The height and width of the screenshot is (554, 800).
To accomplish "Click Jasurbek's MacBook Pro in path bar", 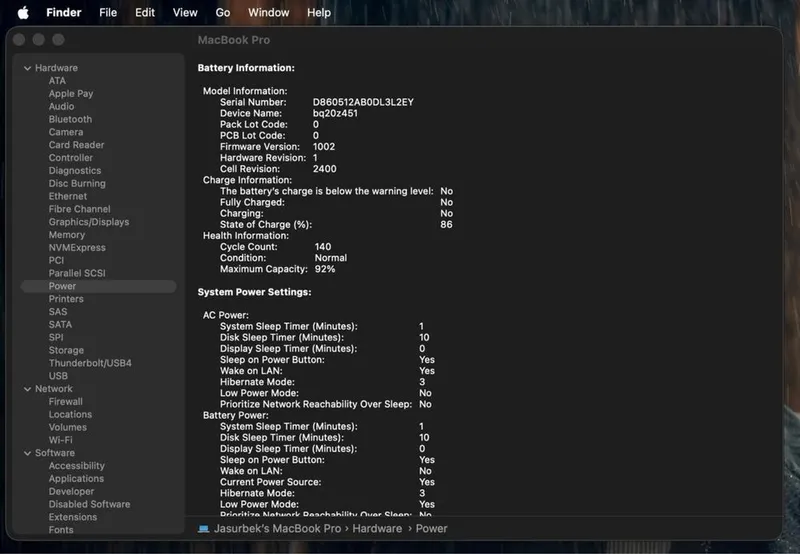I will pos(278,528).
